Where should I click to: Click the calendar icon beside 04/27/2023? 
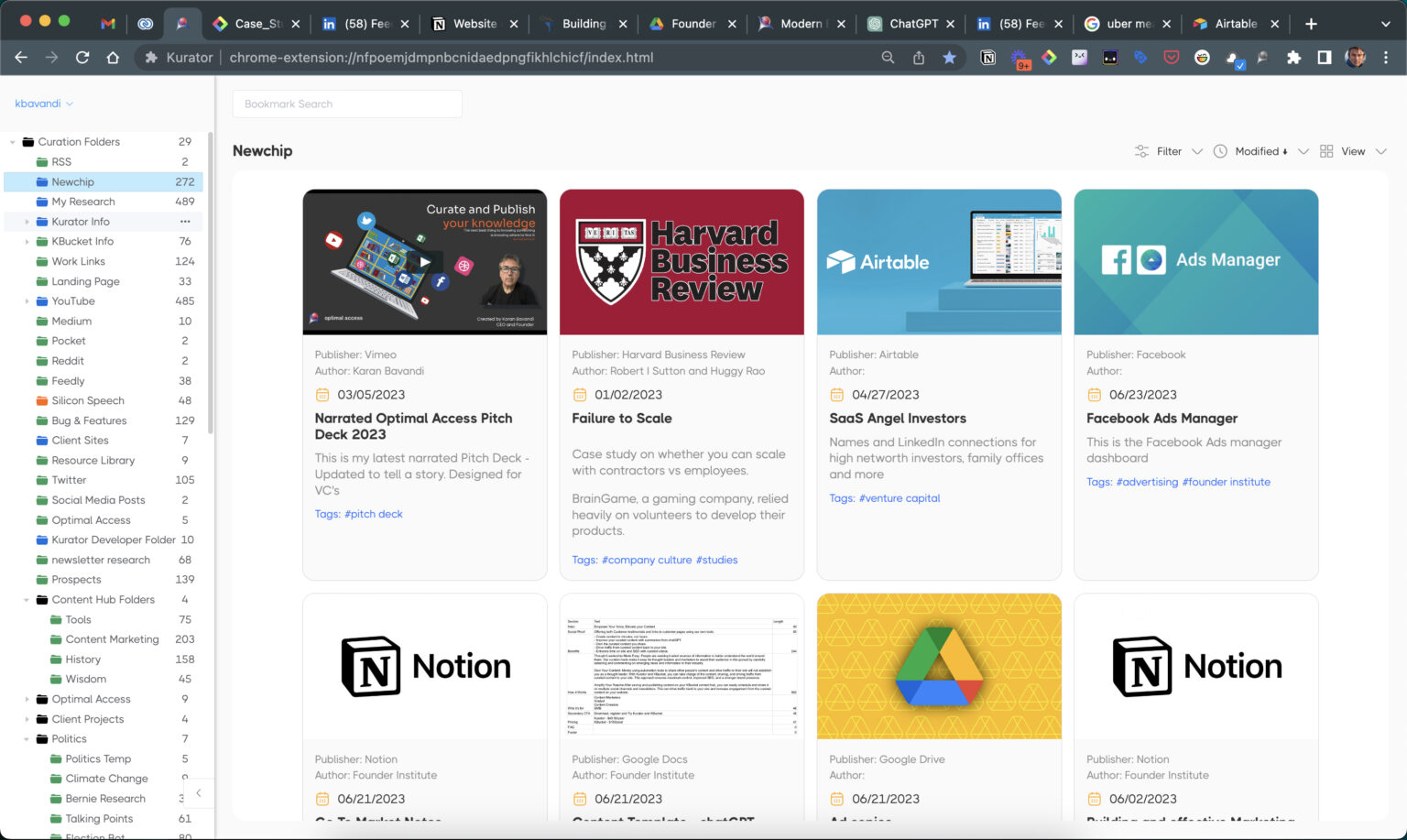[836, 395]
